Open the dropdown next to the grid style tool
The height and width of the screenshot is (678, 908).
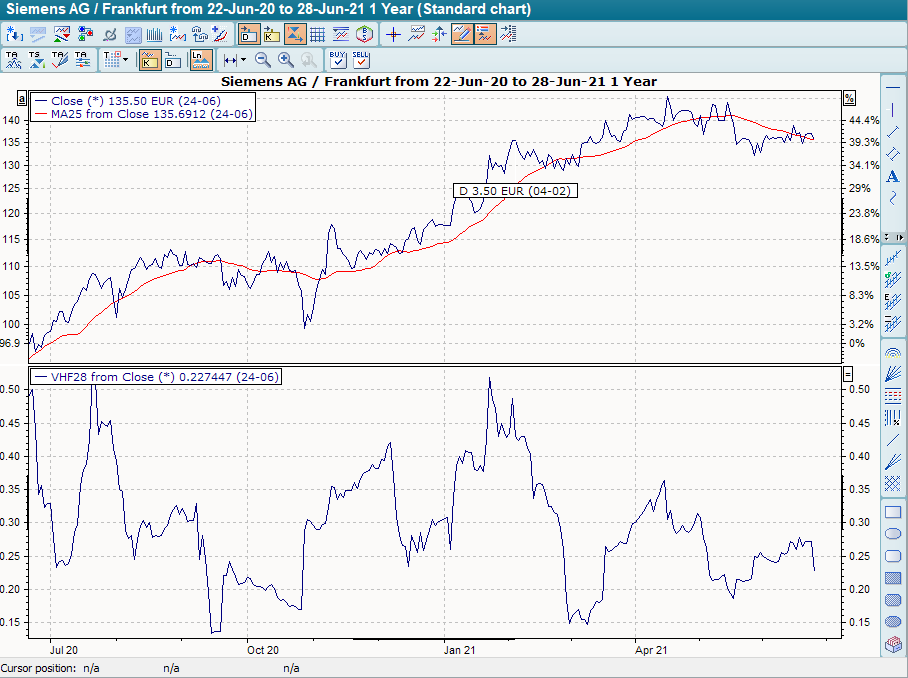point(124,60)
